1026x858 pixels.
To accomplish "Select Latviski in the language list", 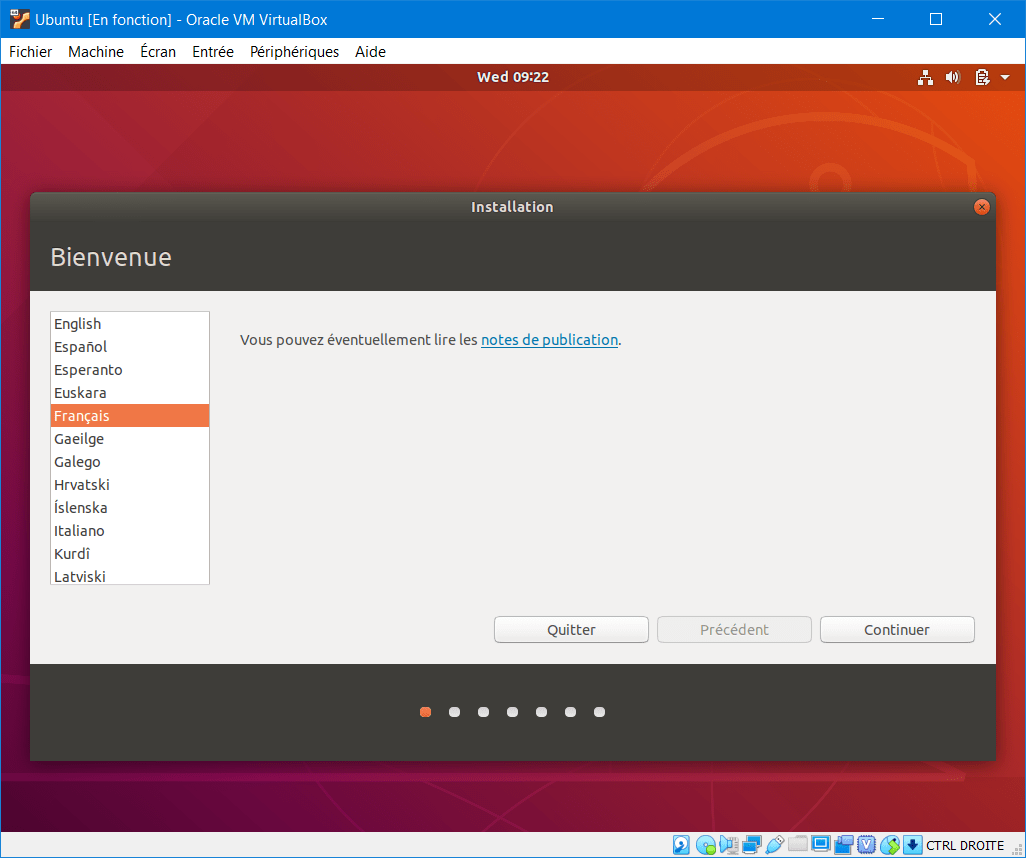I will [x=130, y=575].
